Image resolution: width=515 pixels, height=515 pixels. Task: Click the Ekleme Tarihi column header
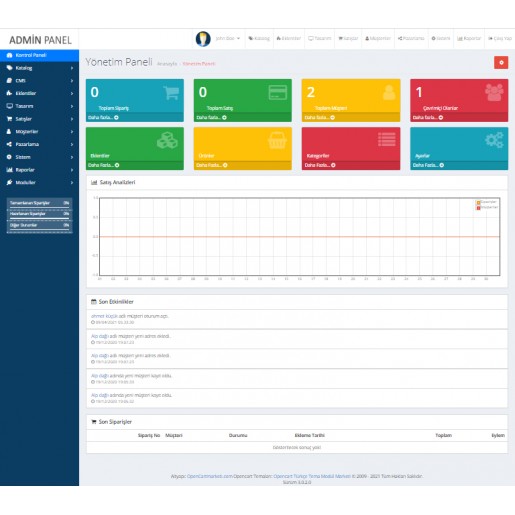[x=310, y=436]
